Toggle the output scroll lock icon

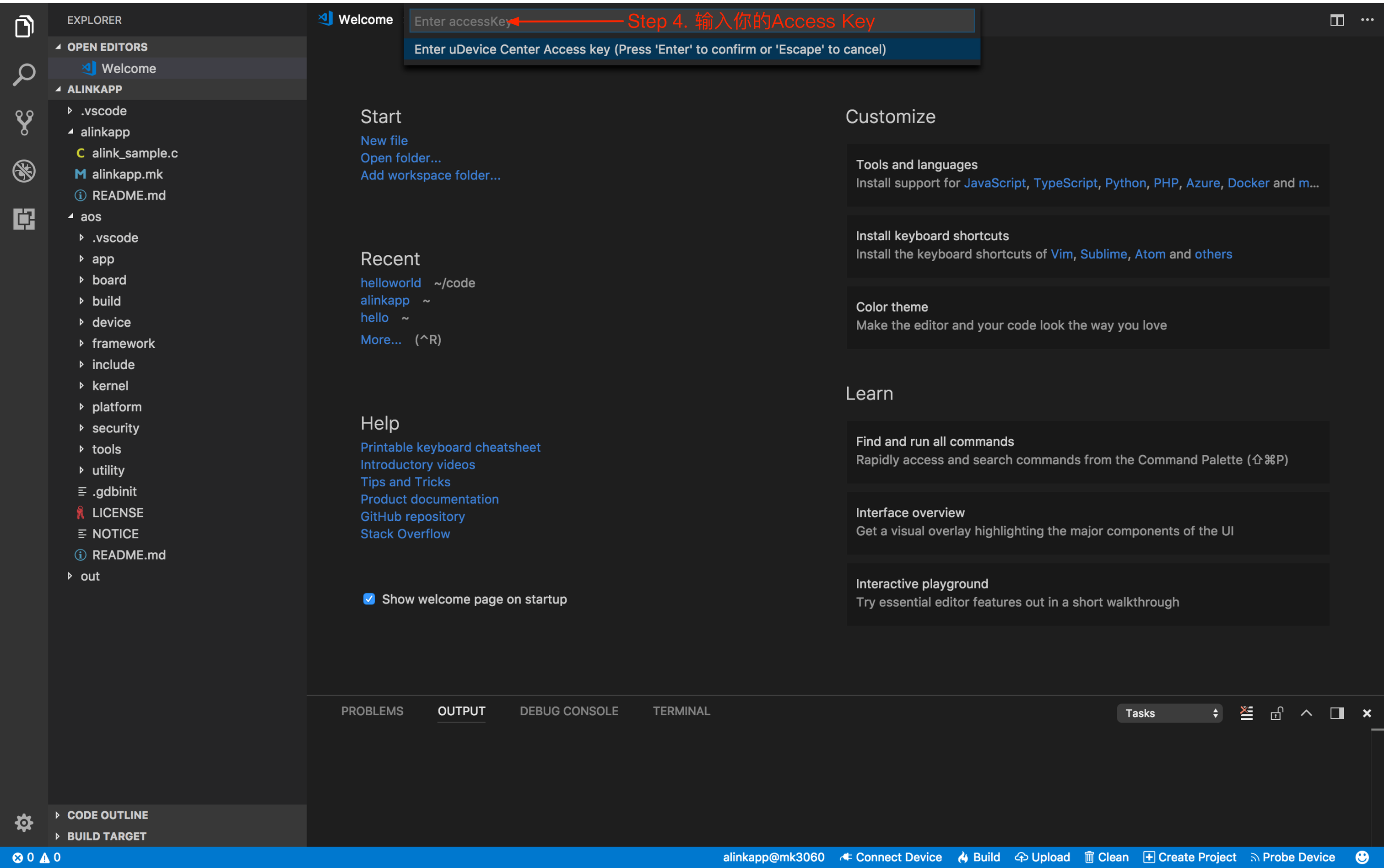(1276, 713)
